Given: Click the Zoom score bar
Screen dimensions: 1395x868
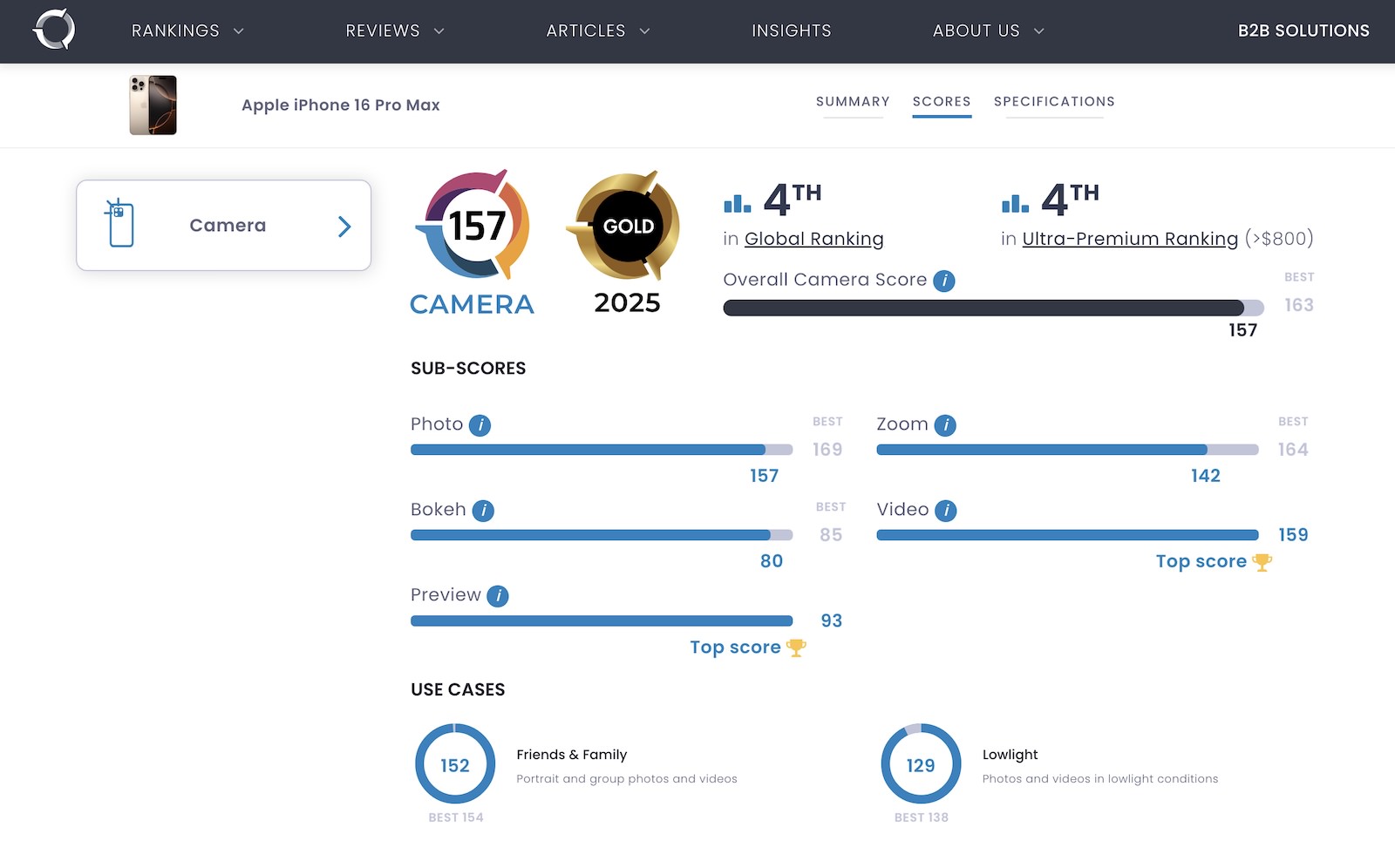Looking at the screenshot, I should [x=1067, y=450].
